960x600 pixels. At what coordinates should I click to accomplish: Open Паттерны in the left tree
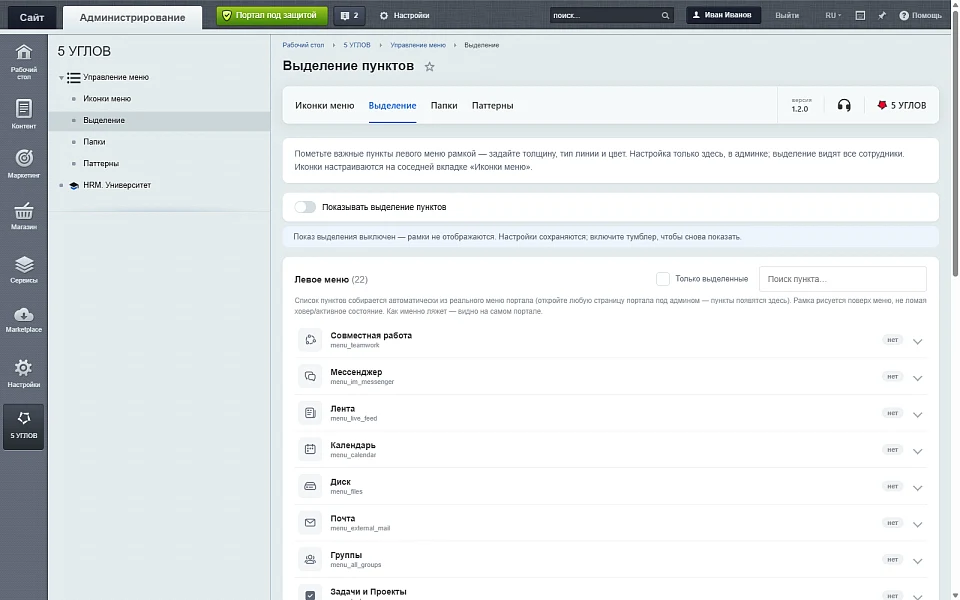click(x=101, y=163)
